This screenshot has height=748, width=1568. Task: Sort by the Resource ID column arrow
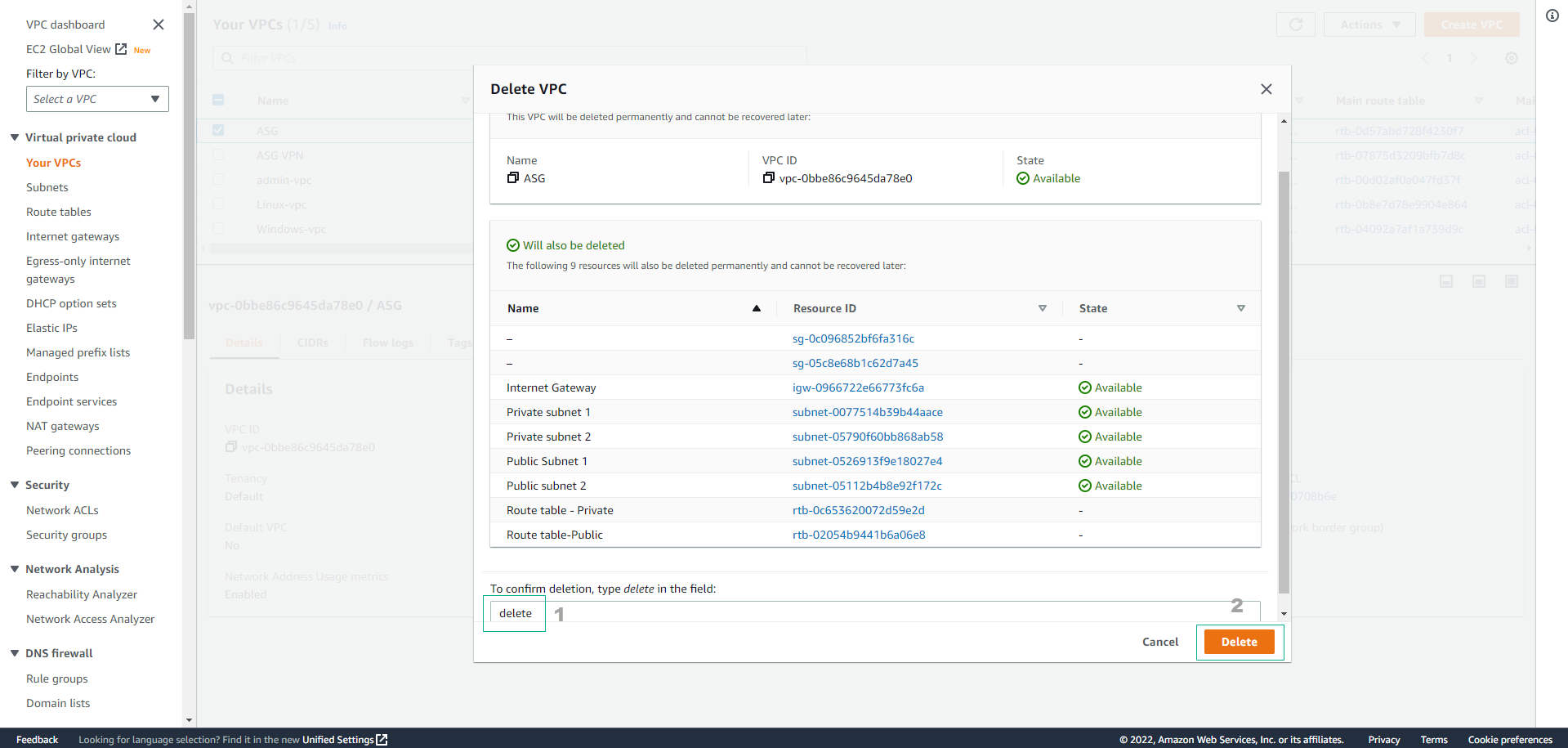(x=1043, y=308)
